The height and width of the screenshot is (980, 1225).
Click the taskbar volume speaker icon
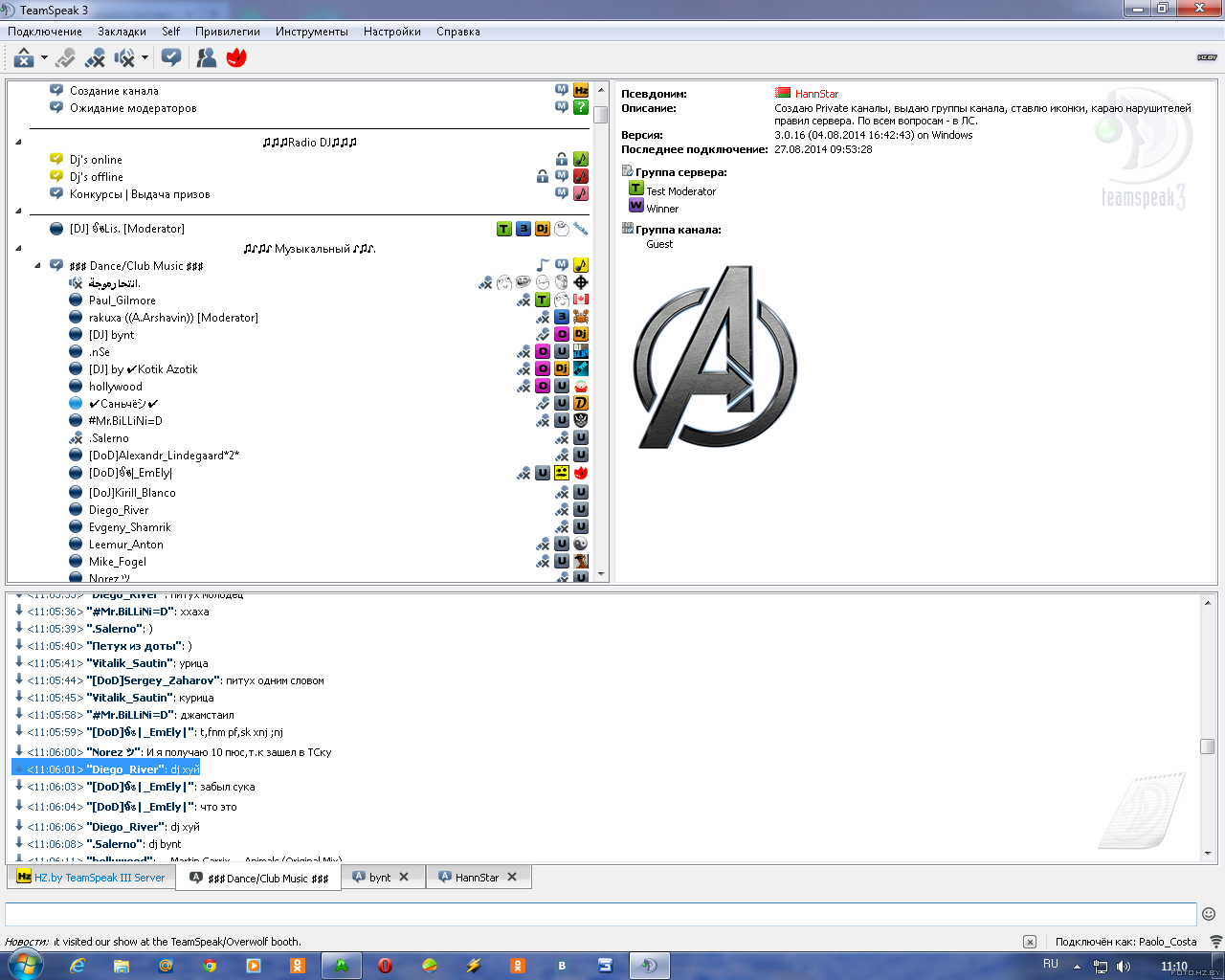(x=1123, y=967)
